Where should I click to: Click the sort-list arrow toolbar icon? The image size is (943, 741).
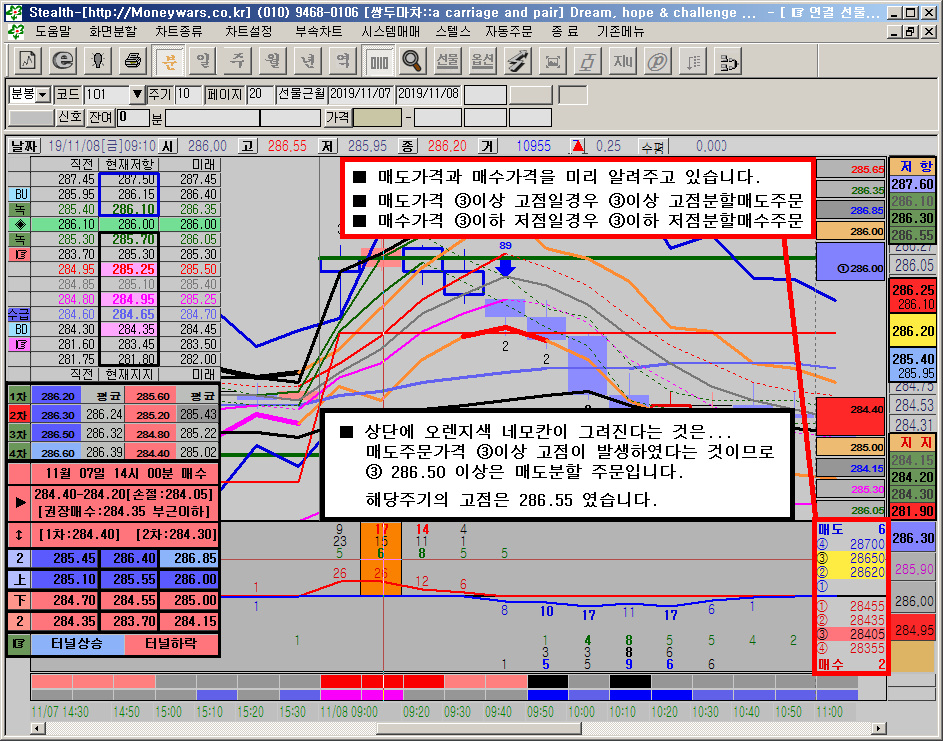click(692, 61)
